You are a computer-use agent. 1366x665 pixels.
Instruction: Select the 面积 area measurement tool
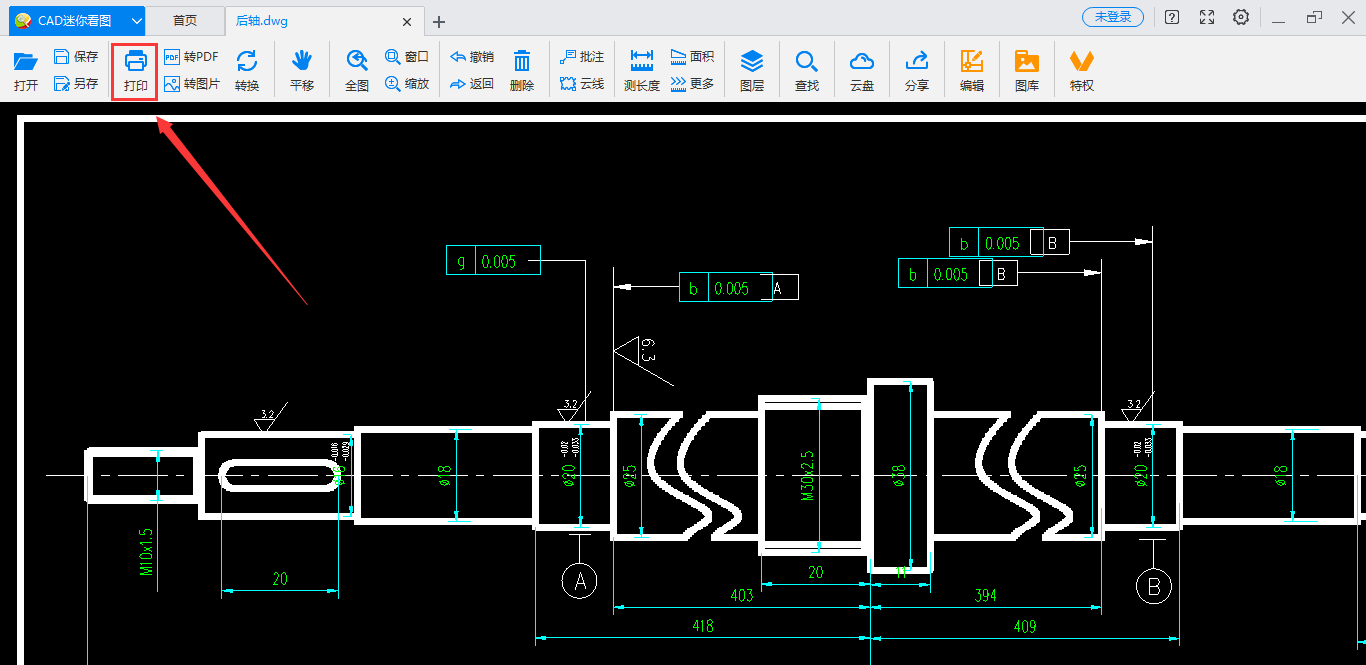(692, 57)
